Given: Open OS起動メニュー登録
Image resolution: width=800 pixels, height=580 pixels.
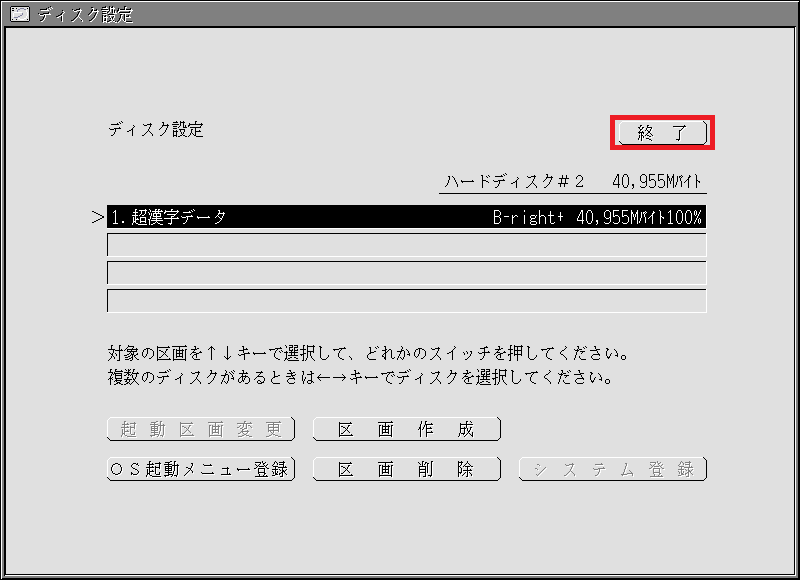Looking at the screenshot, I should coord(200,469).
